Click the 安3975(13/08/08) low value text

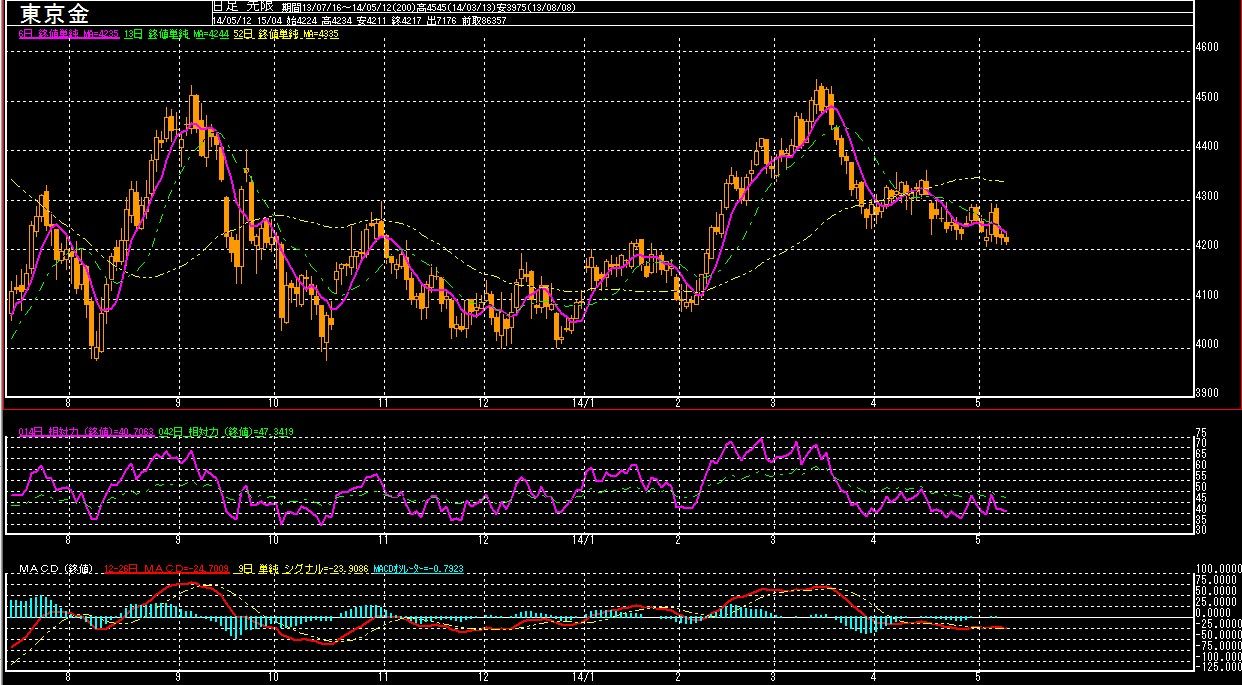[x=536, y=8]
